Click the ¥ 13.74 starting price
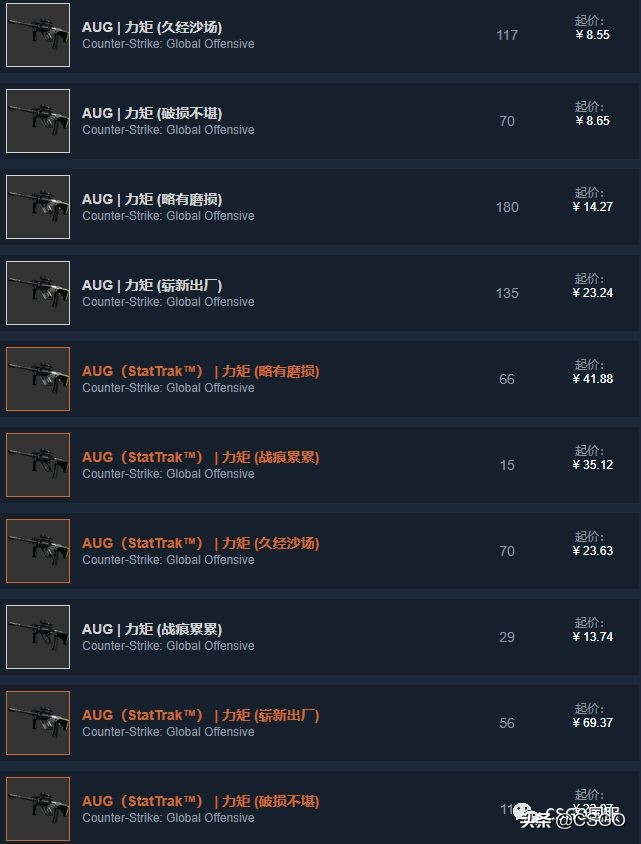 [x=593, y=637]
